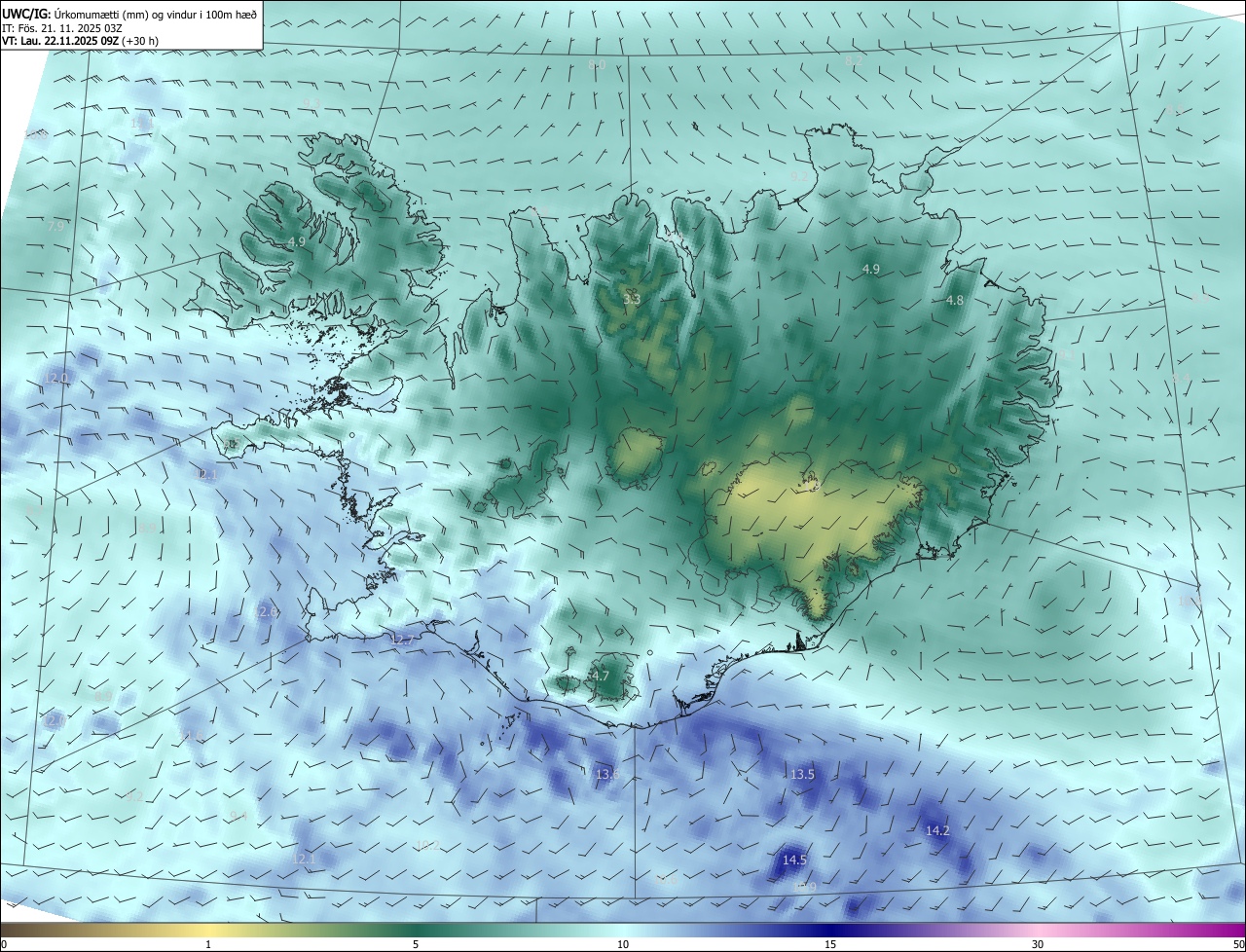The width and height of the screenshot is (1246, 952).
Task: Click the '5' tick label on the color scale
Action: [x=416, y=944]
